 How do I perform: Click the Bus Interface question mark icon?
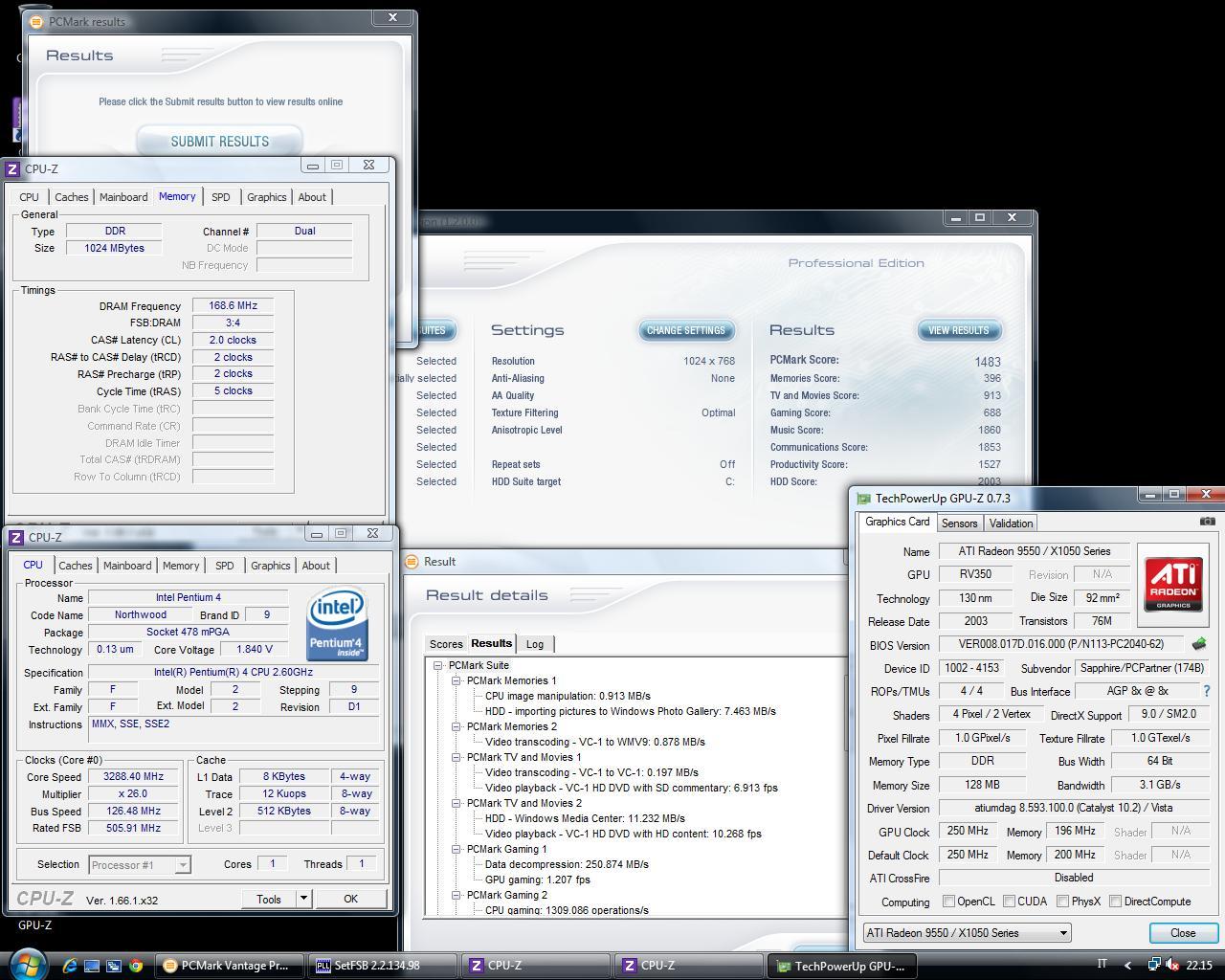click(x=1205, y=691)
